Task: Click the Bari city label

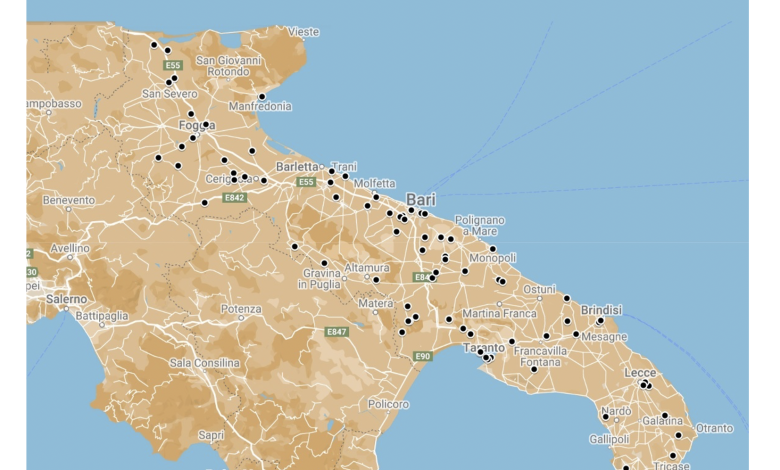Action: (421, 199)
